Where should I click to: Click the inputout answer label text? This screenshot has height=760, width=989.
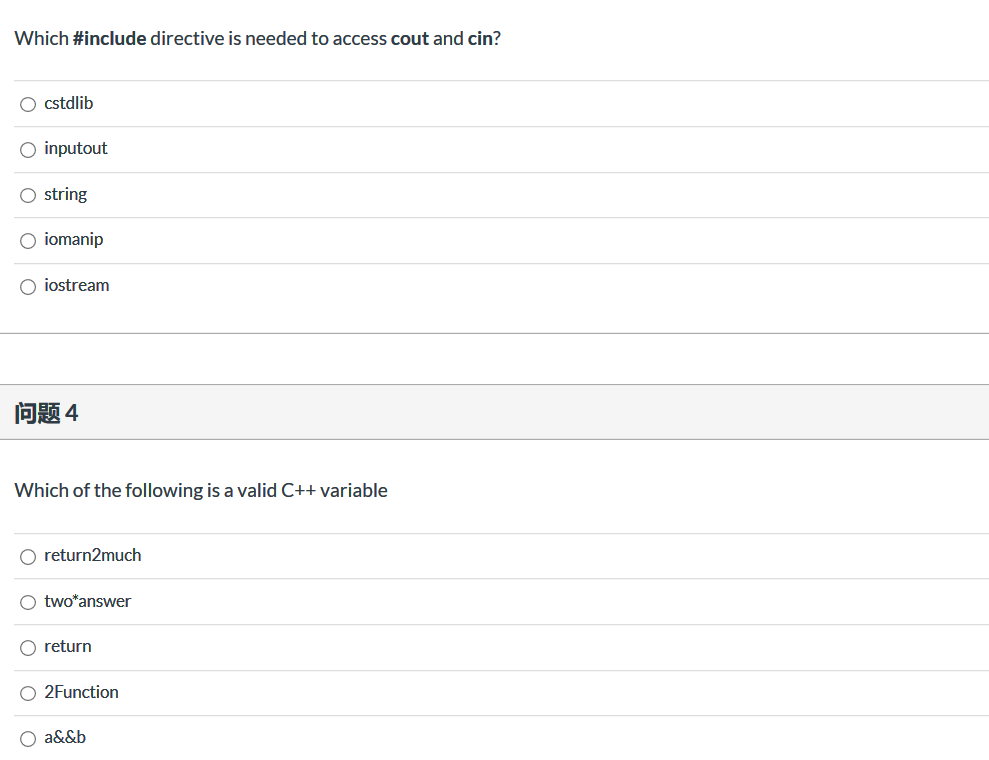coord(76,148)
